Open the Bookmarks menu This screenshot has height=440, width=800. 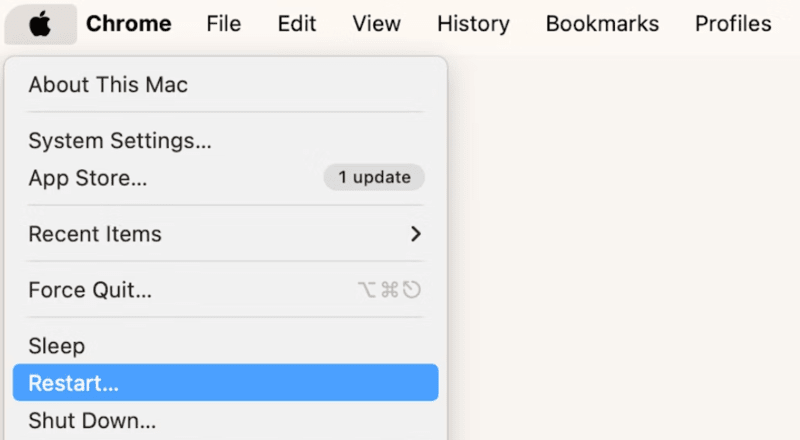(602, 23)
